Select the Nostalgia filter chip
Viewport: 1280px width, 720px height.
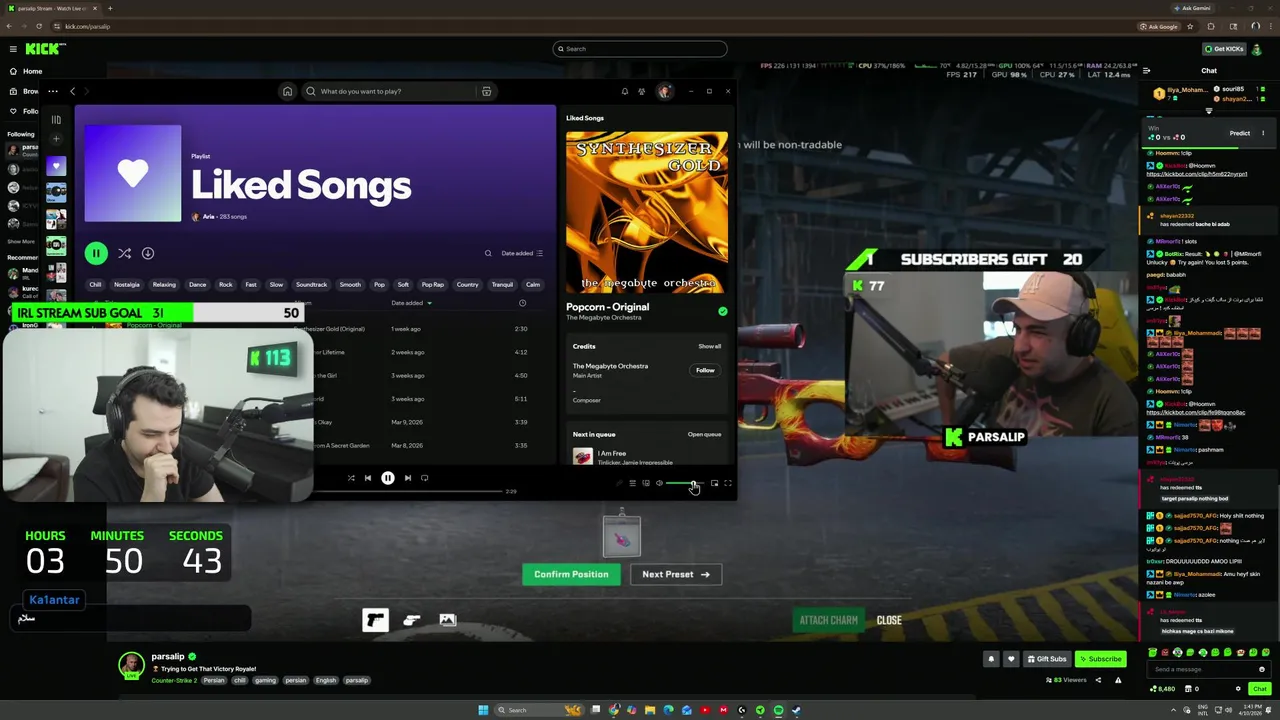[127, 284]
